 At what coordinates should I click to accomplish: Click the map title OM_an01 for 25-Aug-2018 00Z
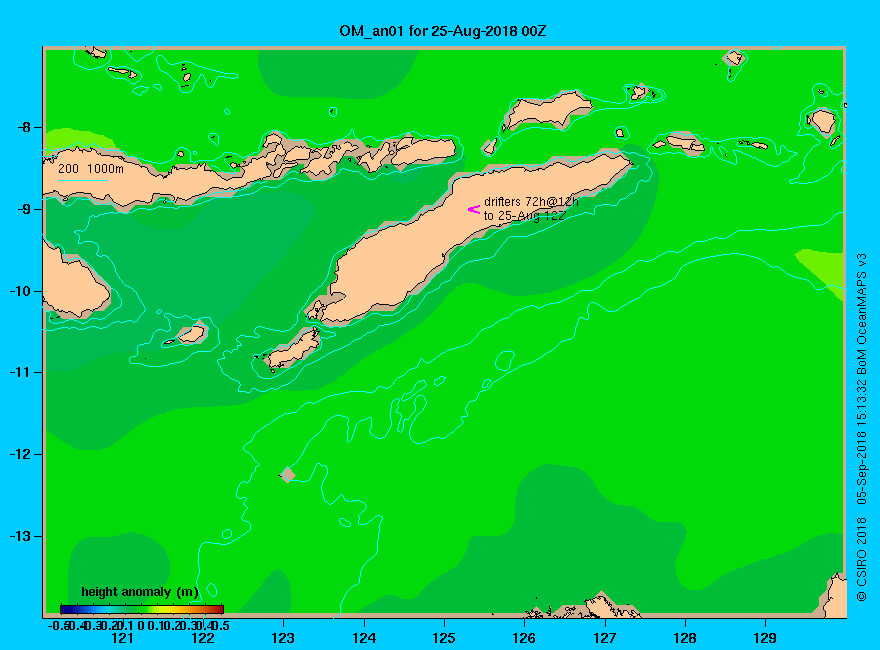pyautogui.click(x=442, y=31)
